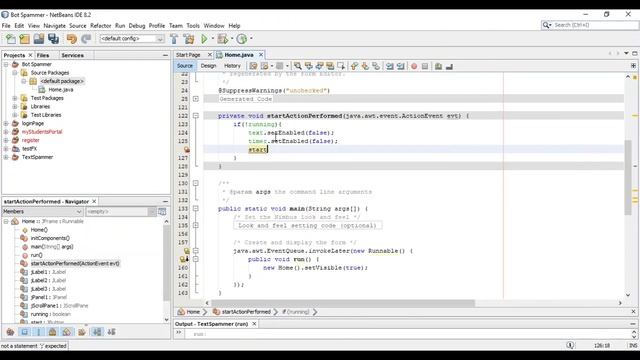Click the Clean and Build Project icon

[189, 39]
